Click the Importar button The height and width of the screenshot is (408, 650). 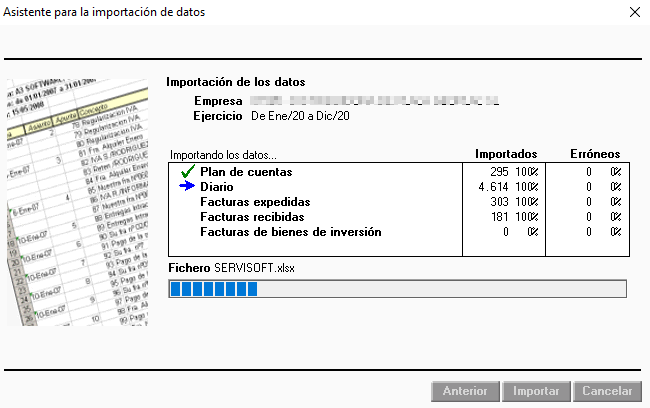[x=536, y=391]
